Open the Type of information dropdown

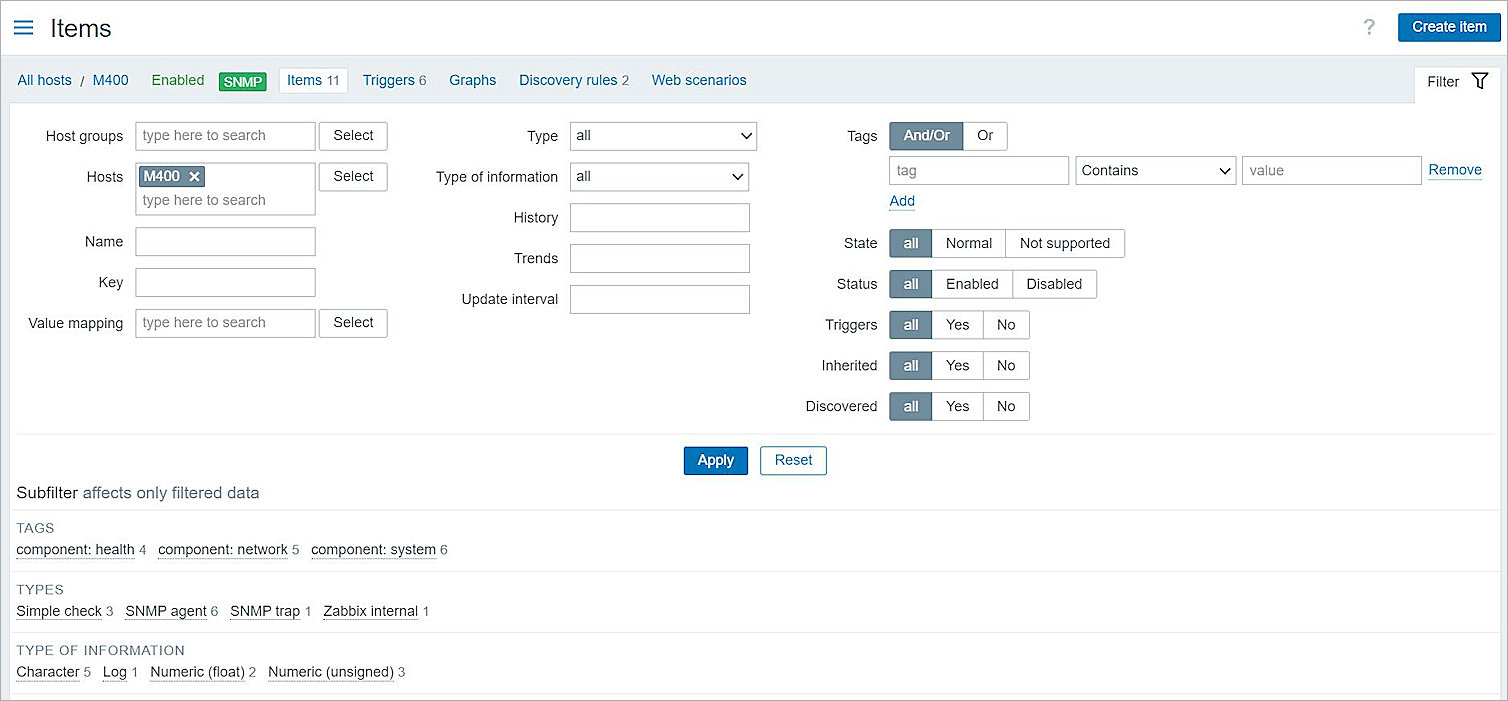click(659, 176)
